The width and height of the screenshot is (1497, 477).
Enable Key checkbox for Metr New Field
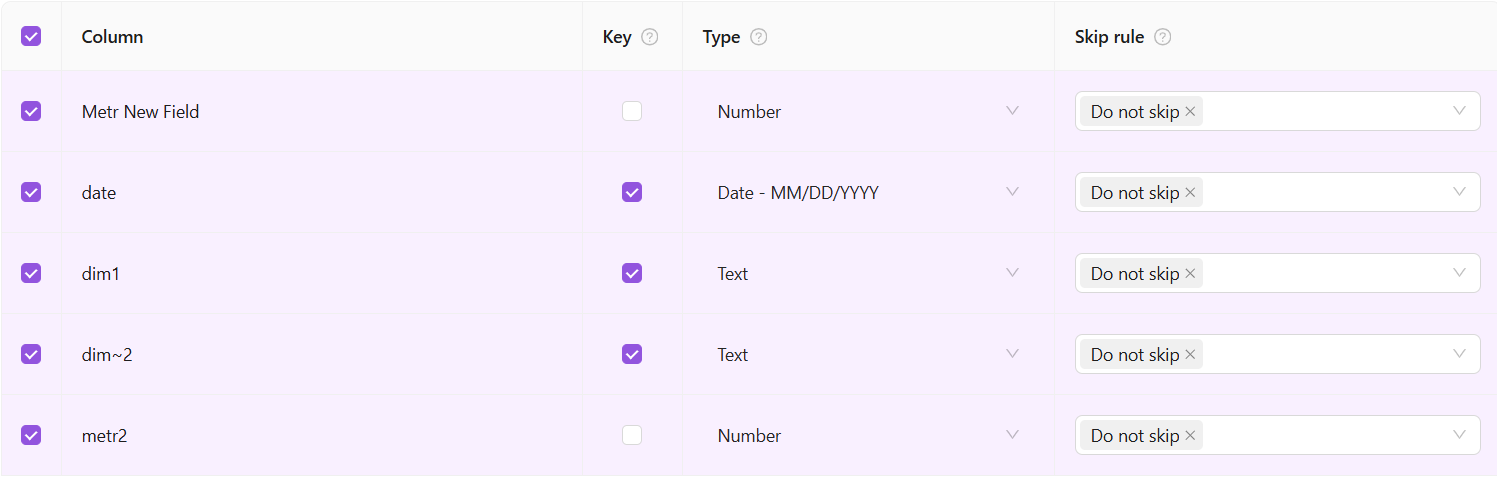pos(632,112)
